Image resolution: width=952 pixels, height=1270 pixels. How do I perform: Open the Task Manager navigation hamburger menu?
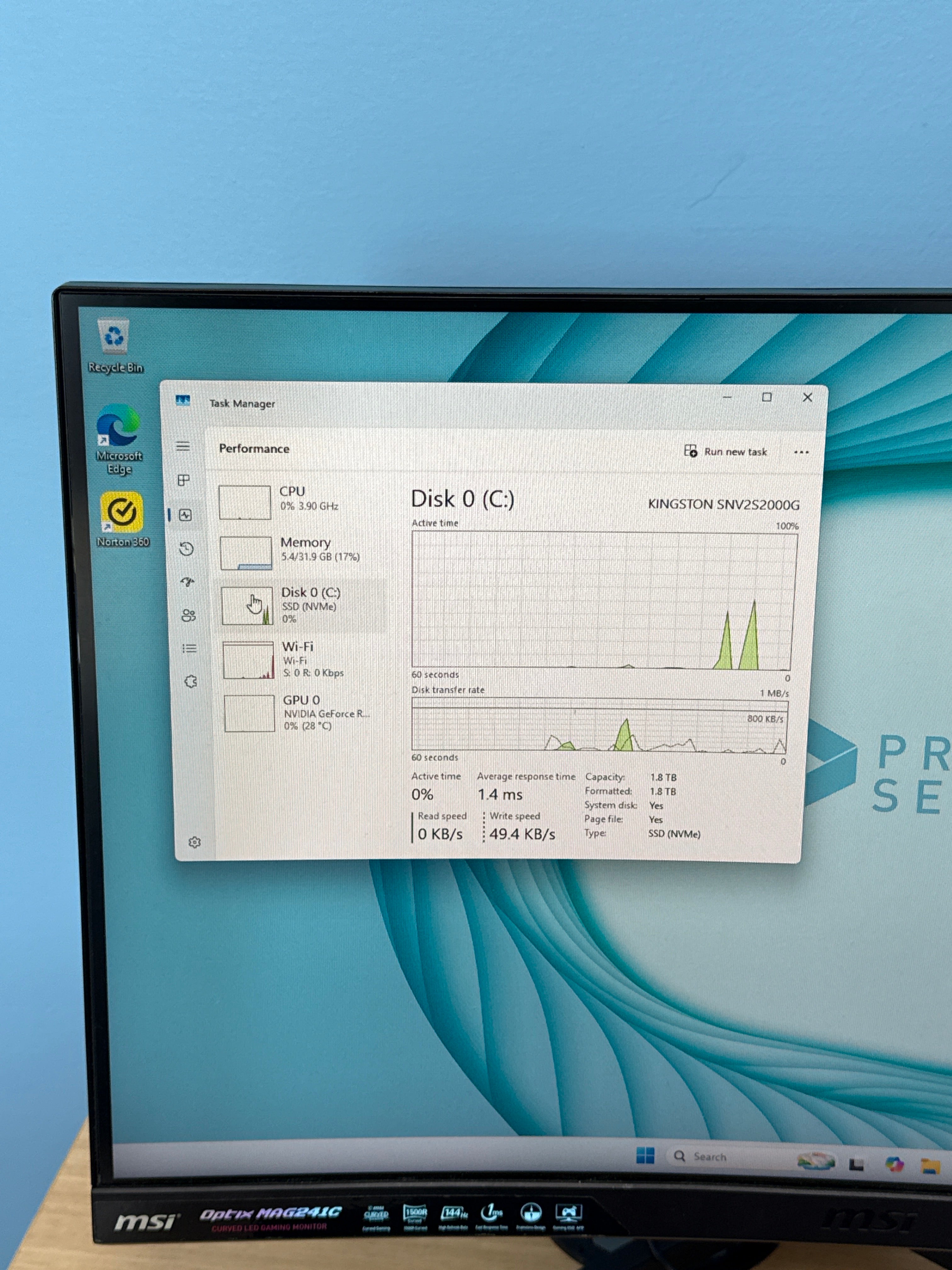click(183, 446)
